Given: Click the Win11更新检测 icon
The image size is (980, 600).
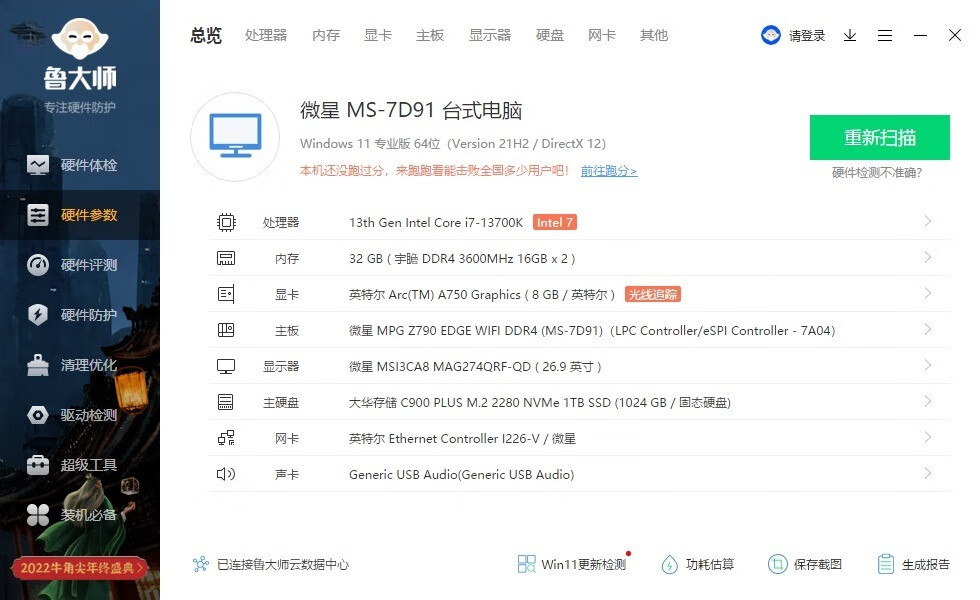Looking at the screenshot, I should pos(526,564).
